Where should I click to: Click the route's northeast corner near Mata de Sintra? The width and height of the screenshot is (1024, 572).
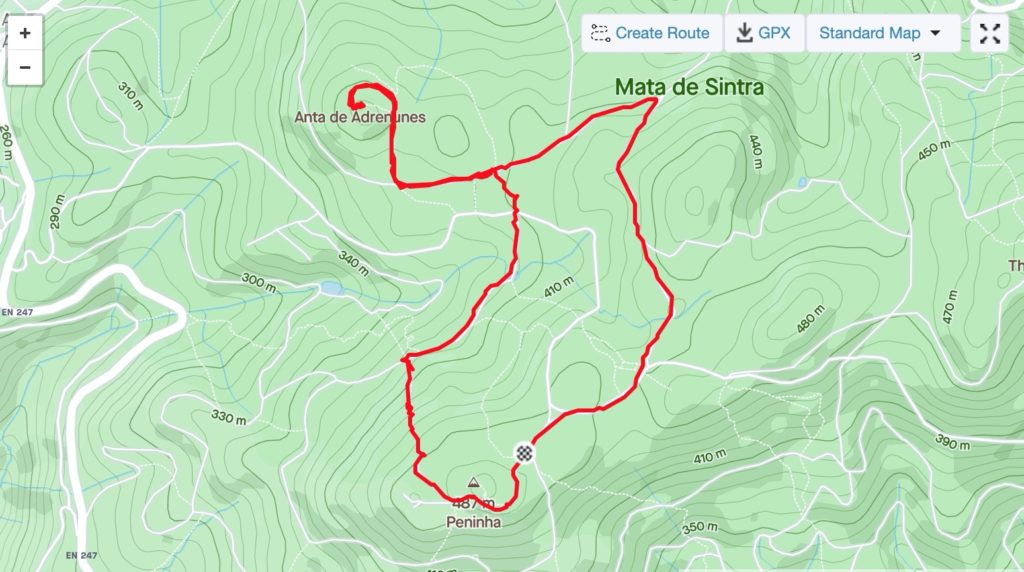[x=656, y=99]
